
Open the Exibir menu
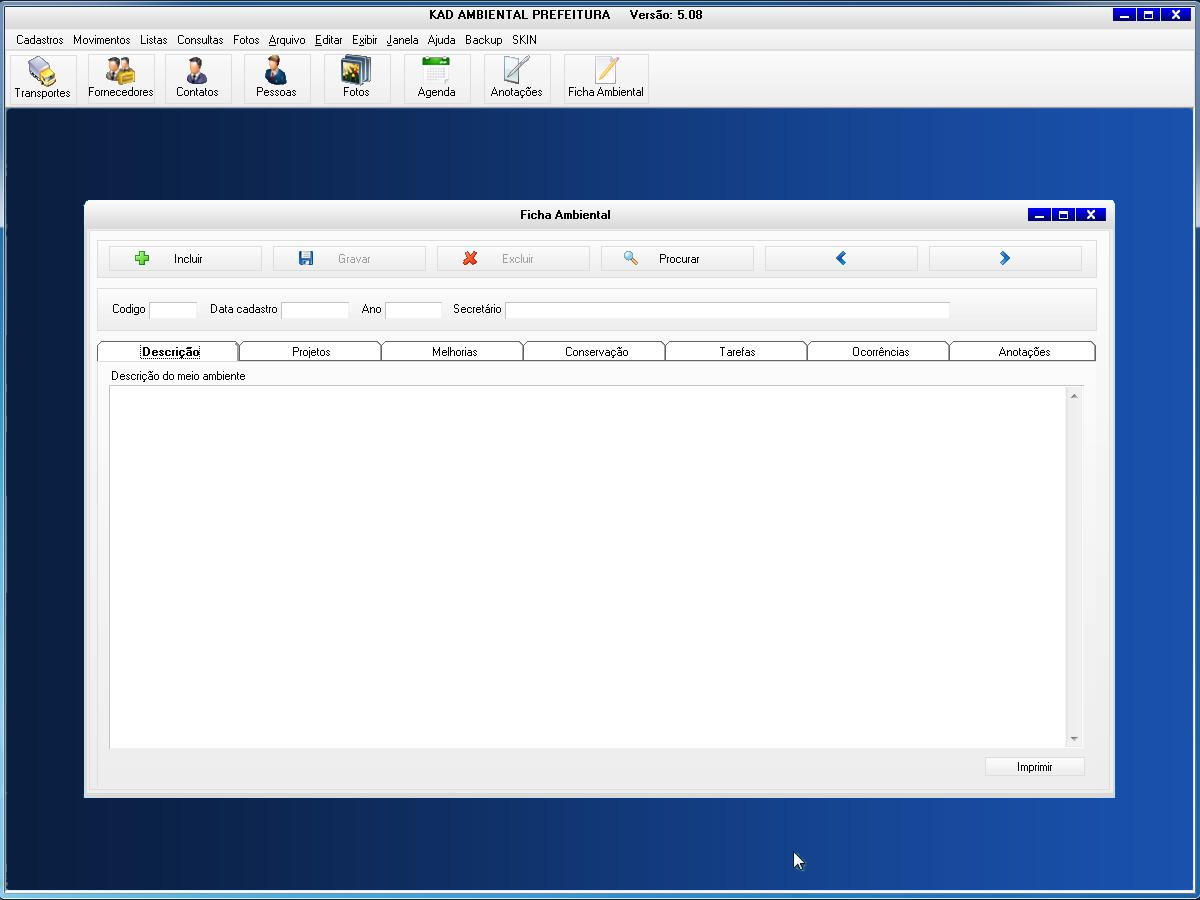click(x=365, y=40)
